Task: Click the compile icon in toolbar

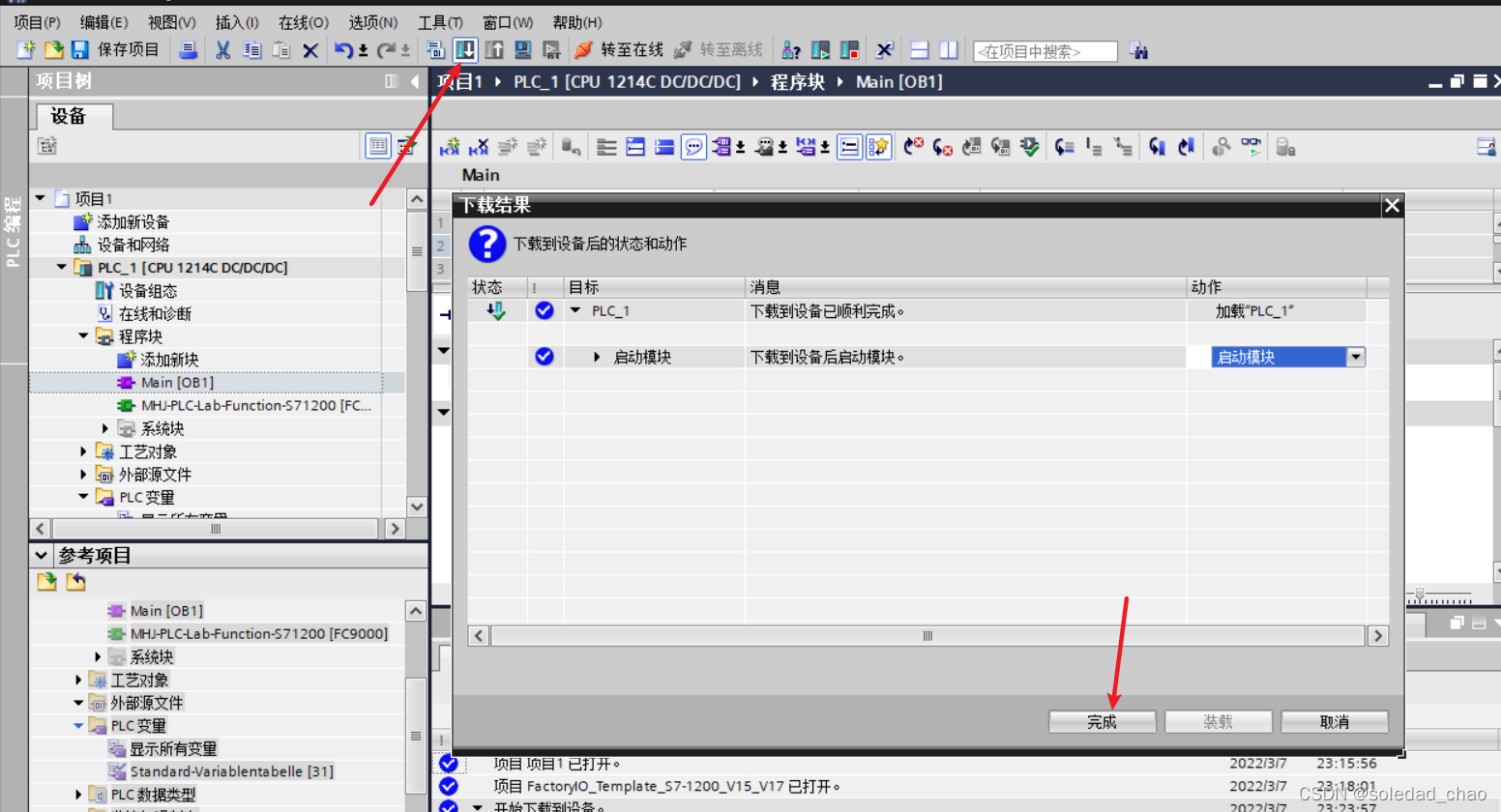Action: (436, 49)
